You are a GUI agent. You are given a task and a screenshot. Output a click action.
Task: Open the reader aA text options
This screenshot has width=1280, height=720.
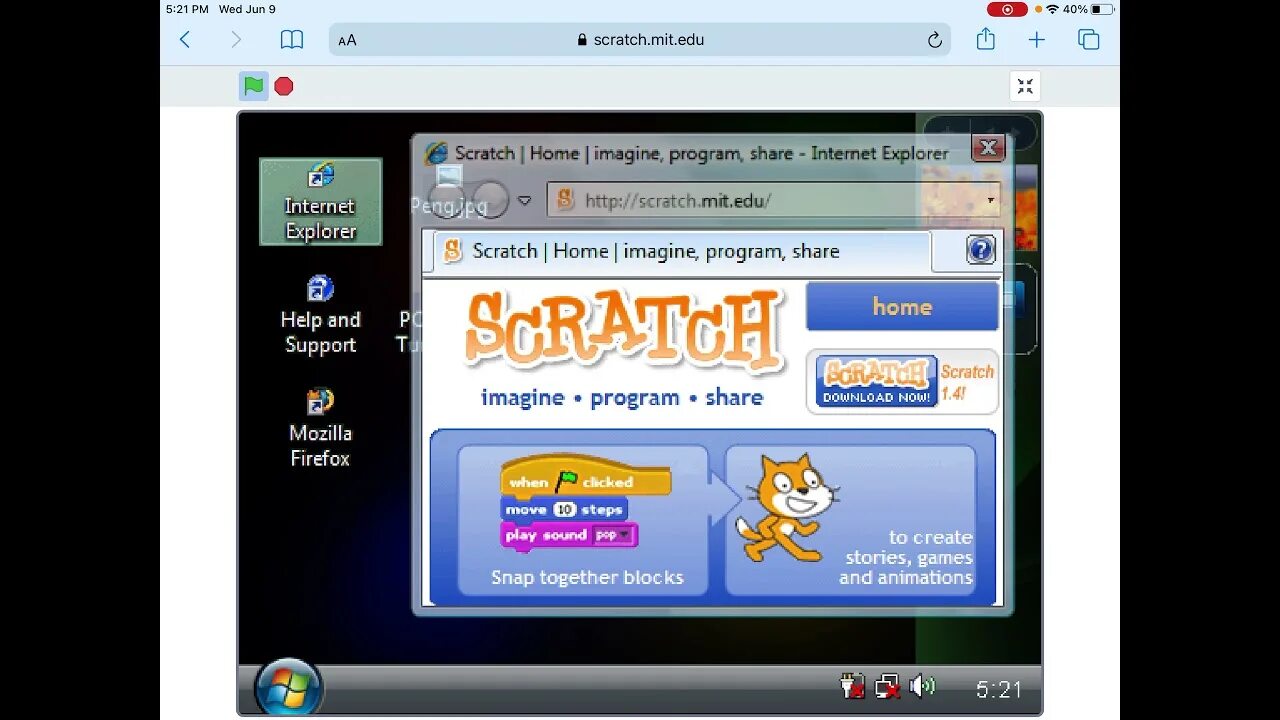point(347,41)
